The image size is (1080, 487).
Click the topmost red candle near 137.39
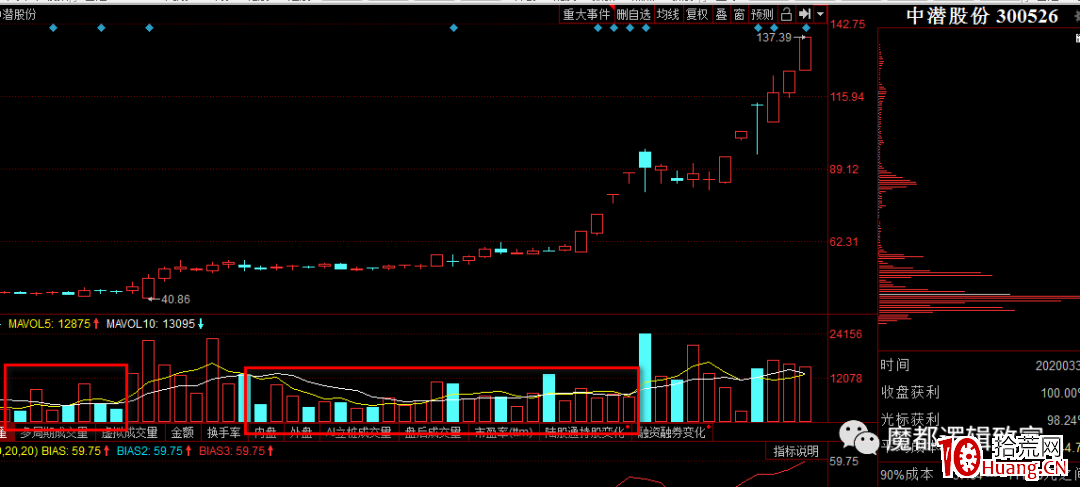click(x=804, y=54)
